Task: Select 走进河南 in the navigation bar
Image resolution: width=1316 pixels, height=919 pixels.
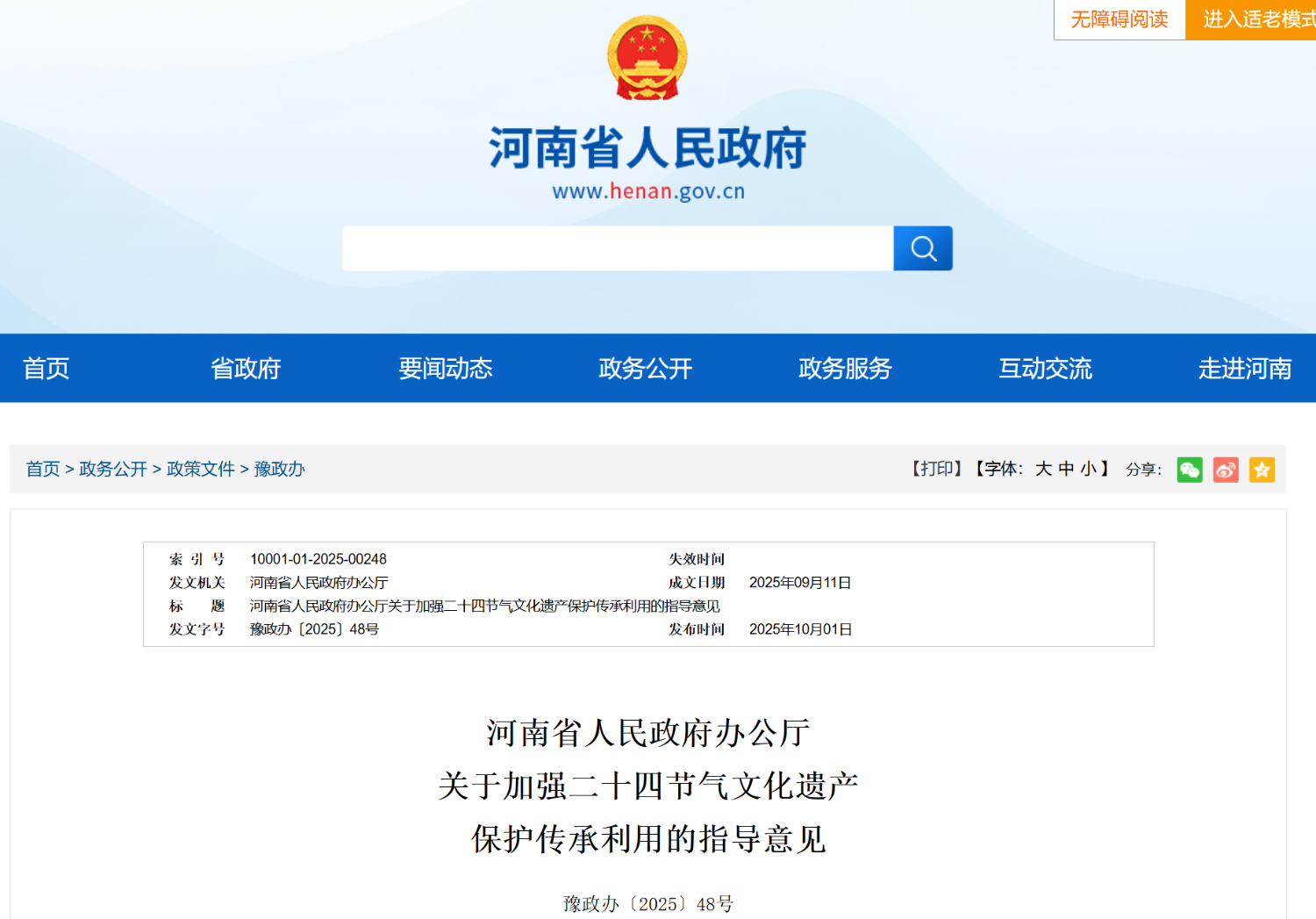Action: tap(1245, 369)
